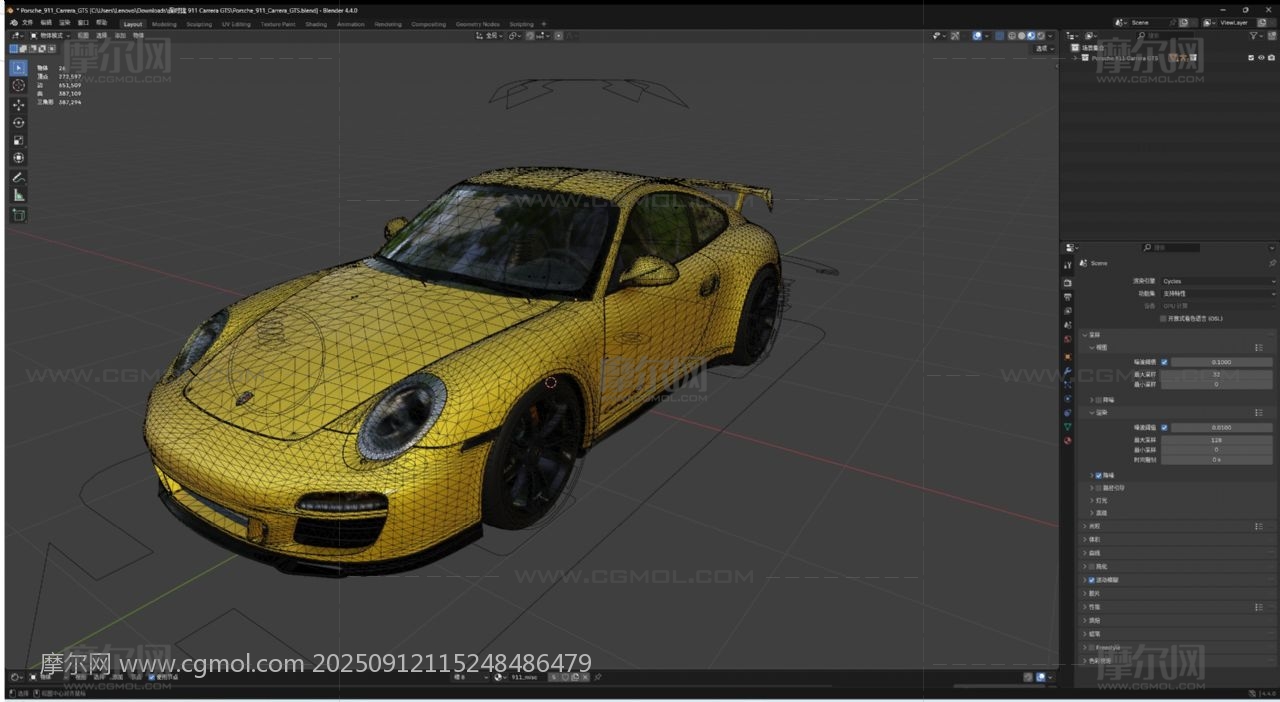Viewport: 1280px width, 702px height.
Task: Open the Object Data properties tab icon
Action: (x=1068, y=427)
